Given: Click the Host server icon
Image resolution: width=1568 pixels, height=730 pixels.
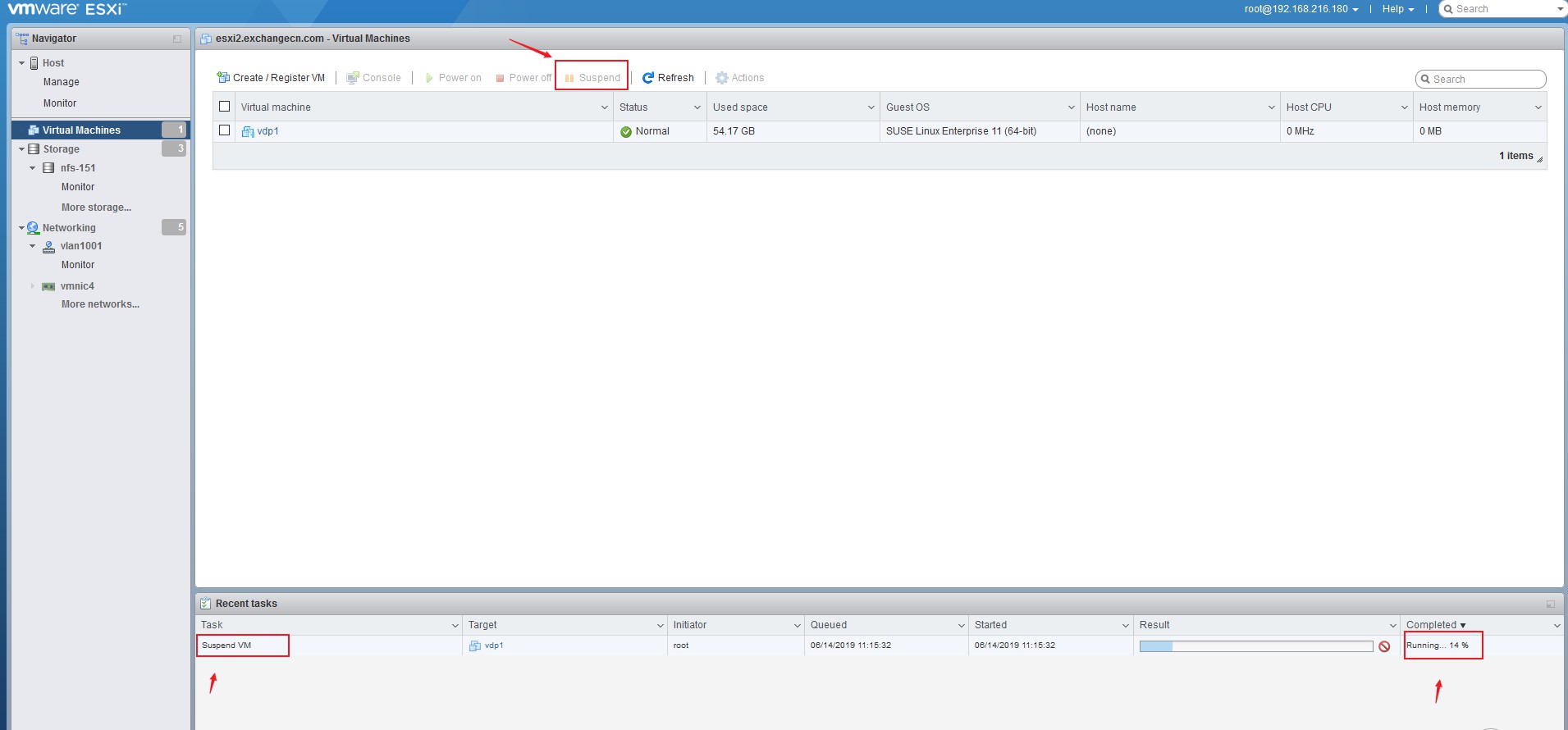Looking at the screenshot, I should click(x=34, y=63).
